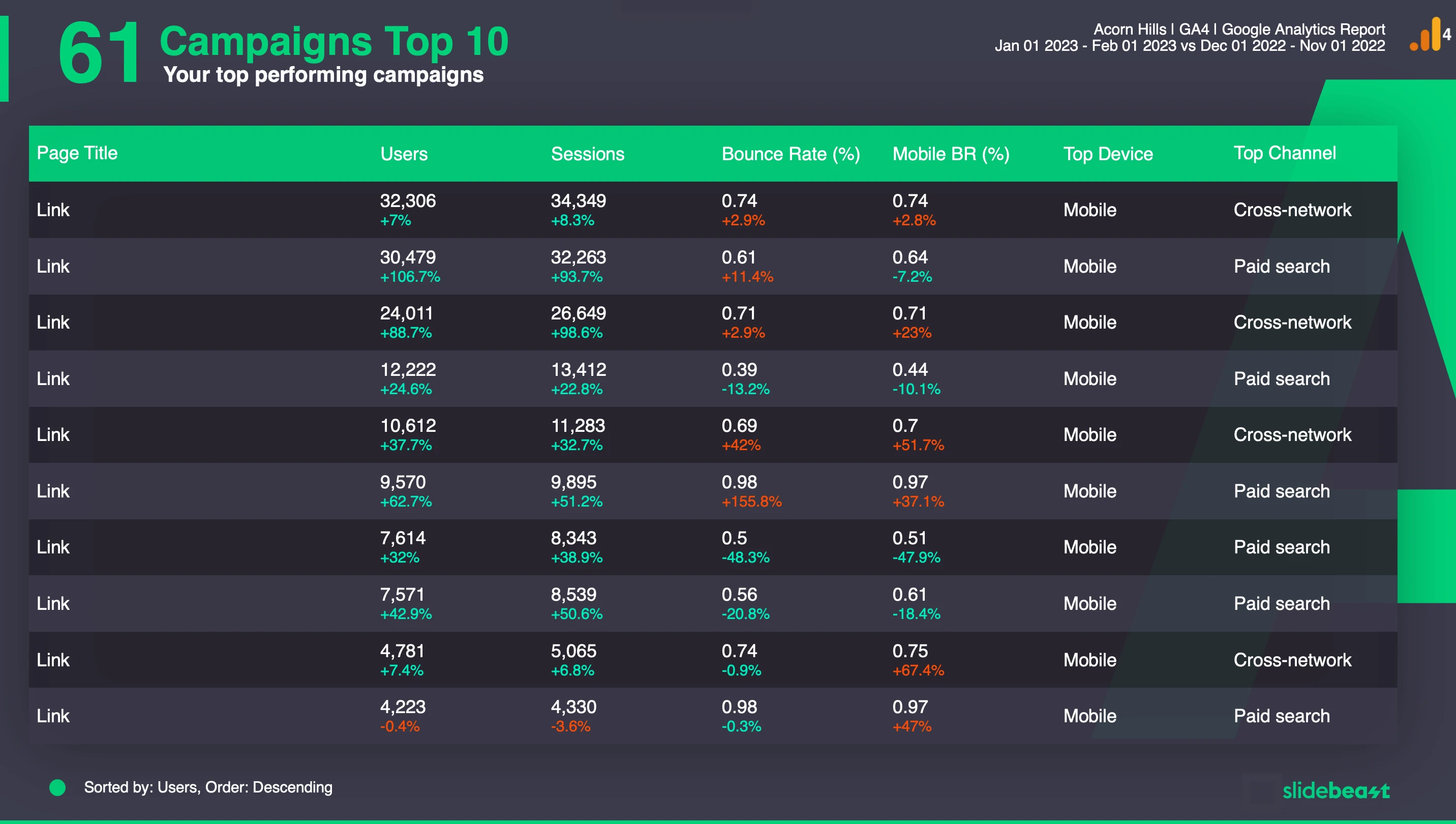
Task: Click Paid search in the 30,479 users row
Action: point(1282,266)
